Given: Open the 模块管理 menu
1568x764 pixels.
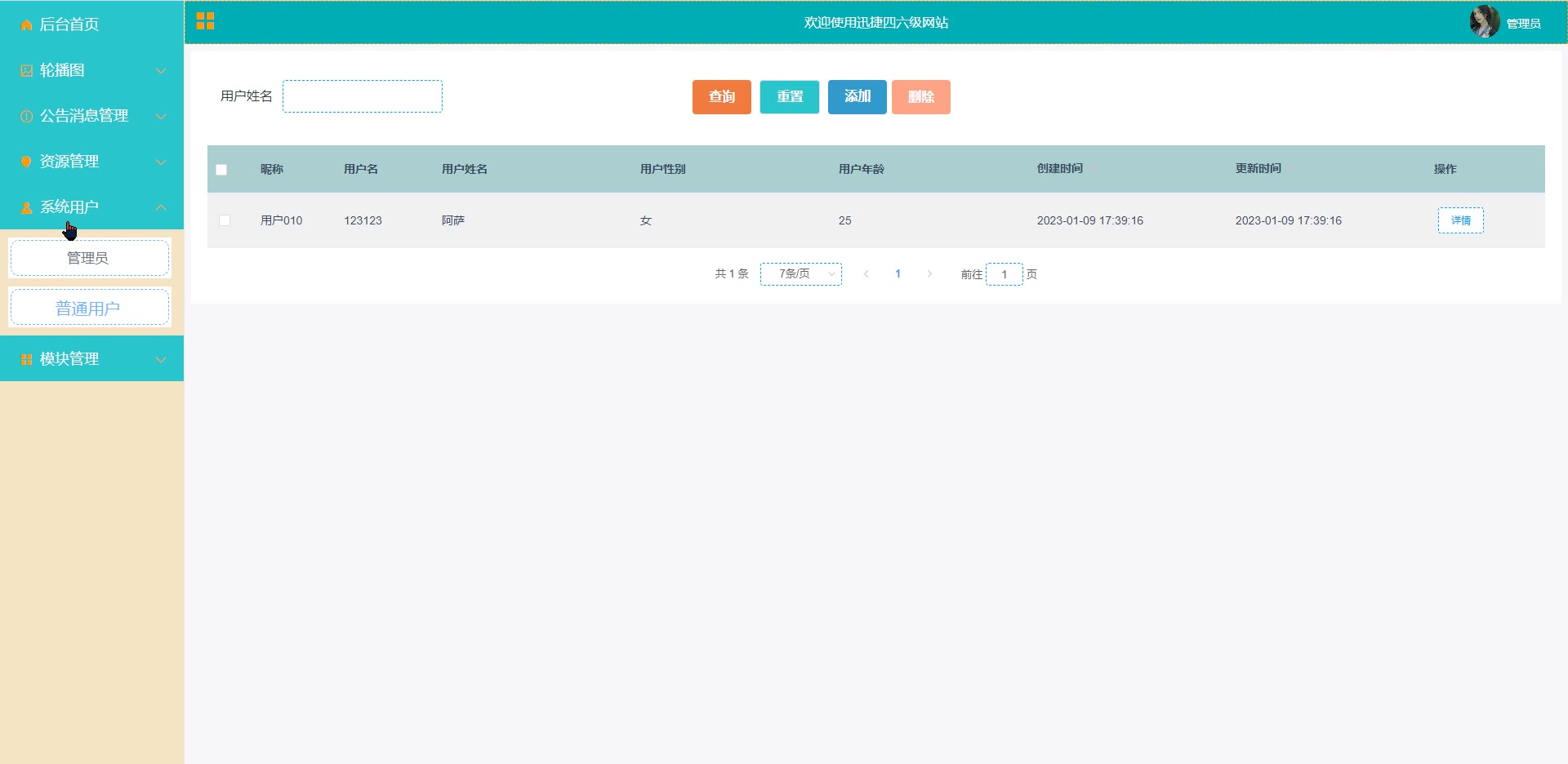Looking at the screenshot, I should click(x=91, y=358).
